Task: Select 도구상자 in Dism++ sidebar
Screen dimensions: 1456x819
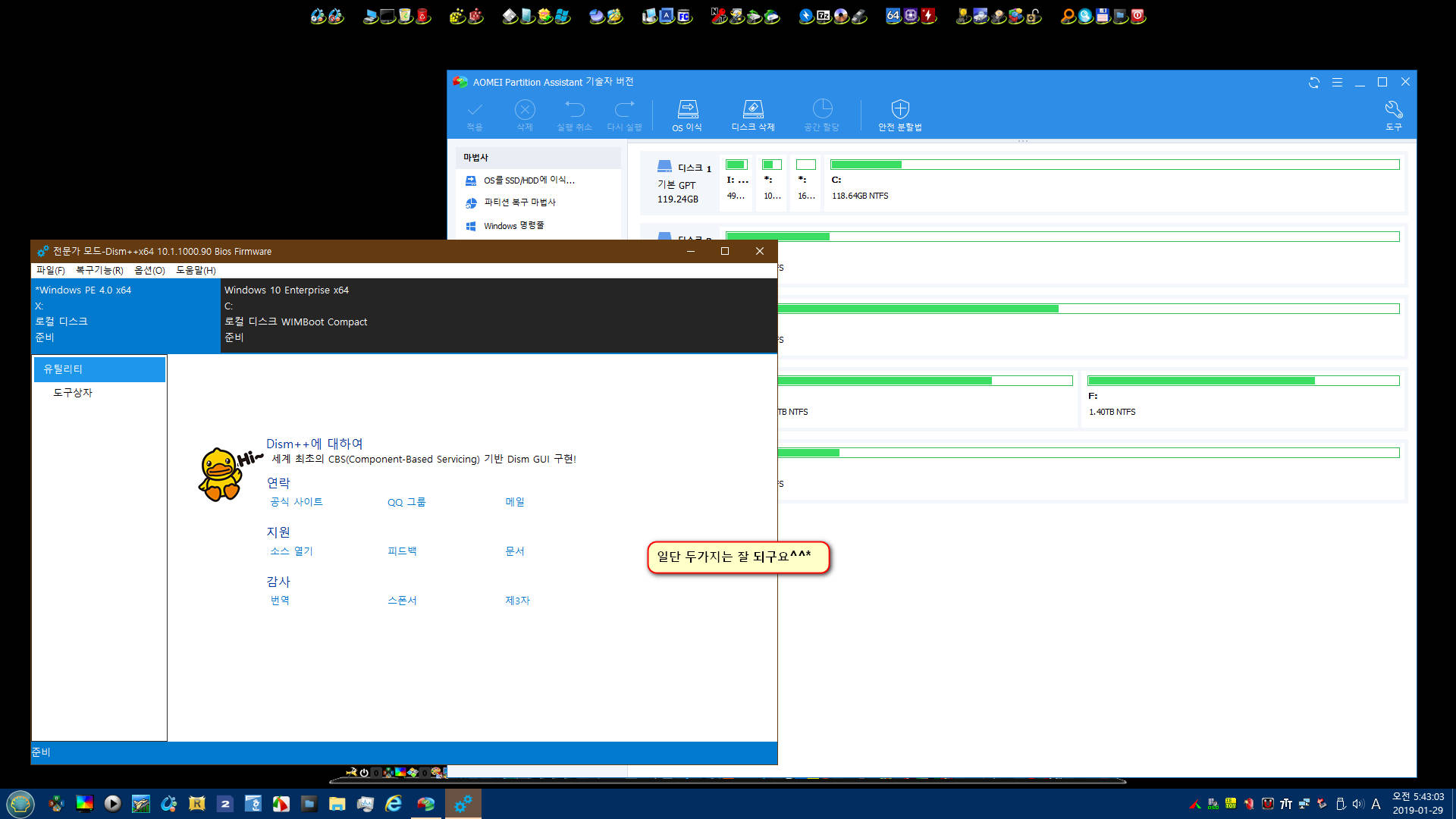Action: click(73, 393)
